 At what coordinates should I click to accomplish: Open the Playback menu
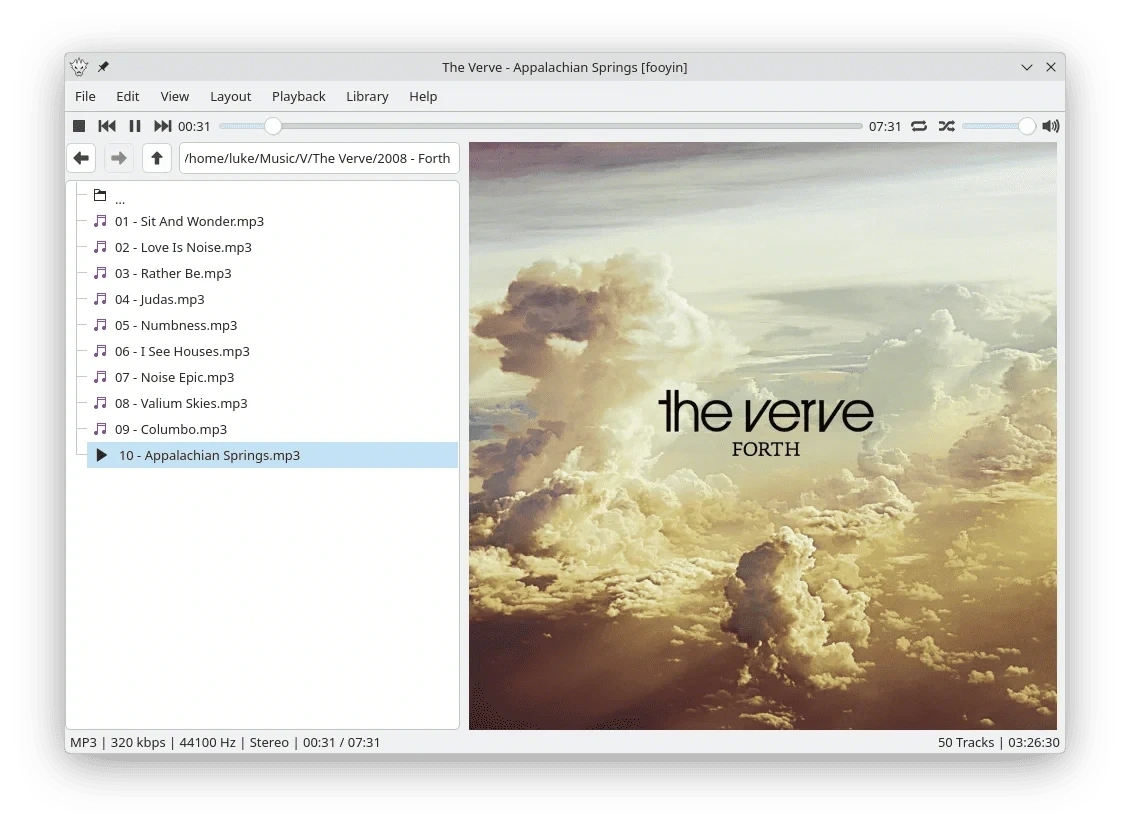pos(298,97)
